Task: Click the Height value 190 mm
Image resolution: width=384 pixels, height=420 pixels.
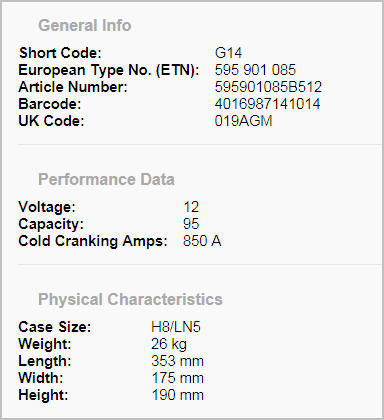Action: pyautogui.click(x=177, y=395)
